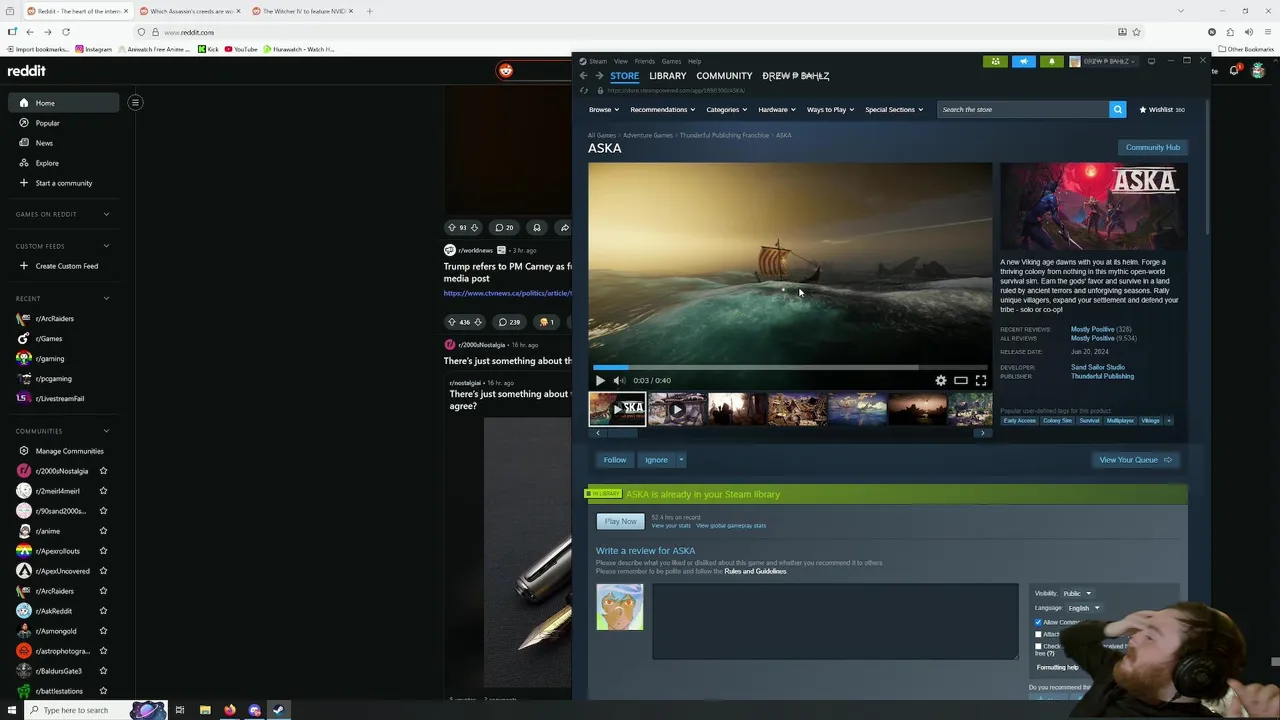Click View Your Queue button

(1135, 460)
